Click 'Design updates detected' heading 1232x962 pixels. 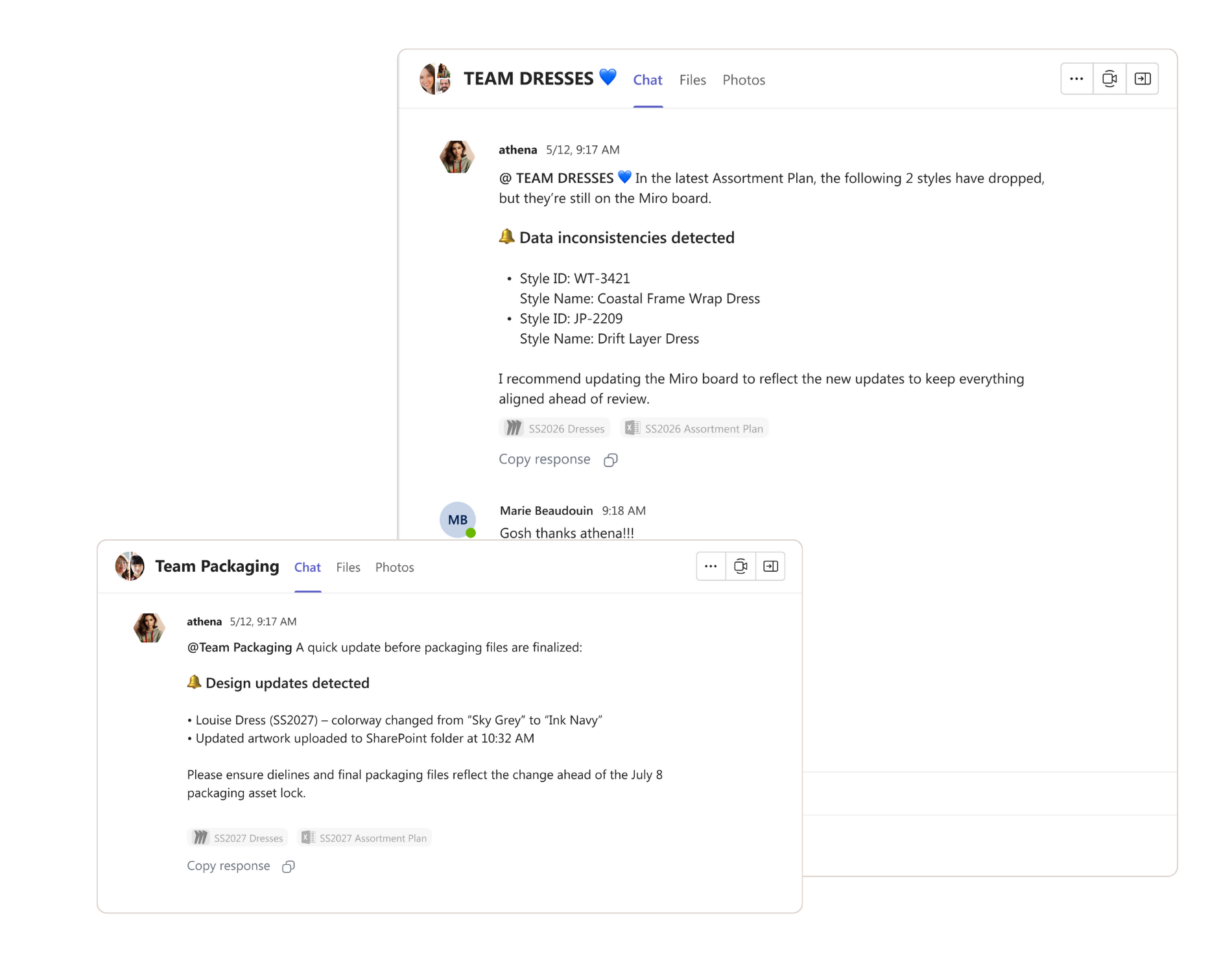point(287,683)
